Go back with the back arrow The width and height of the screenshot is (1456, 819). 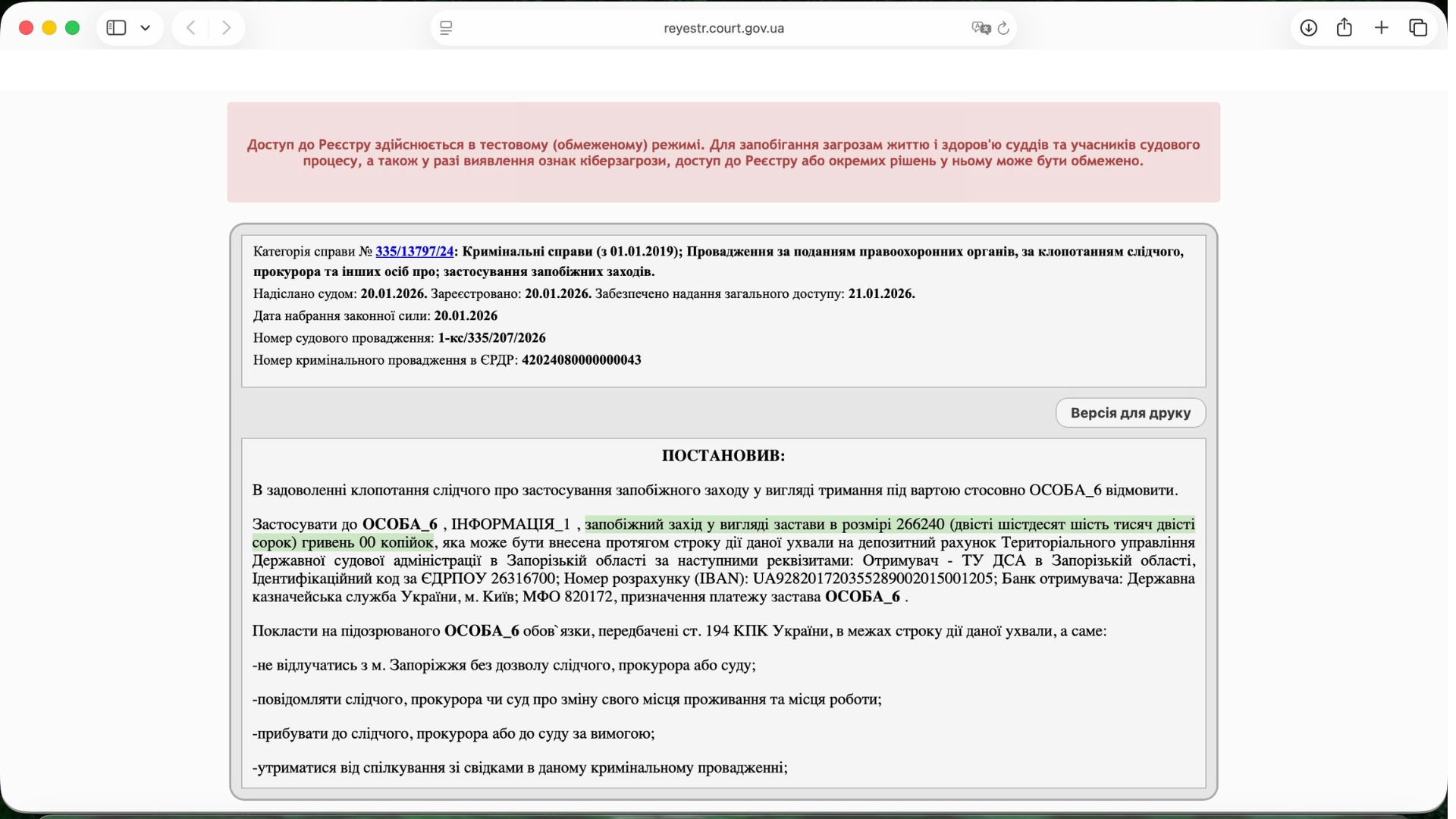tap(191, 28)
